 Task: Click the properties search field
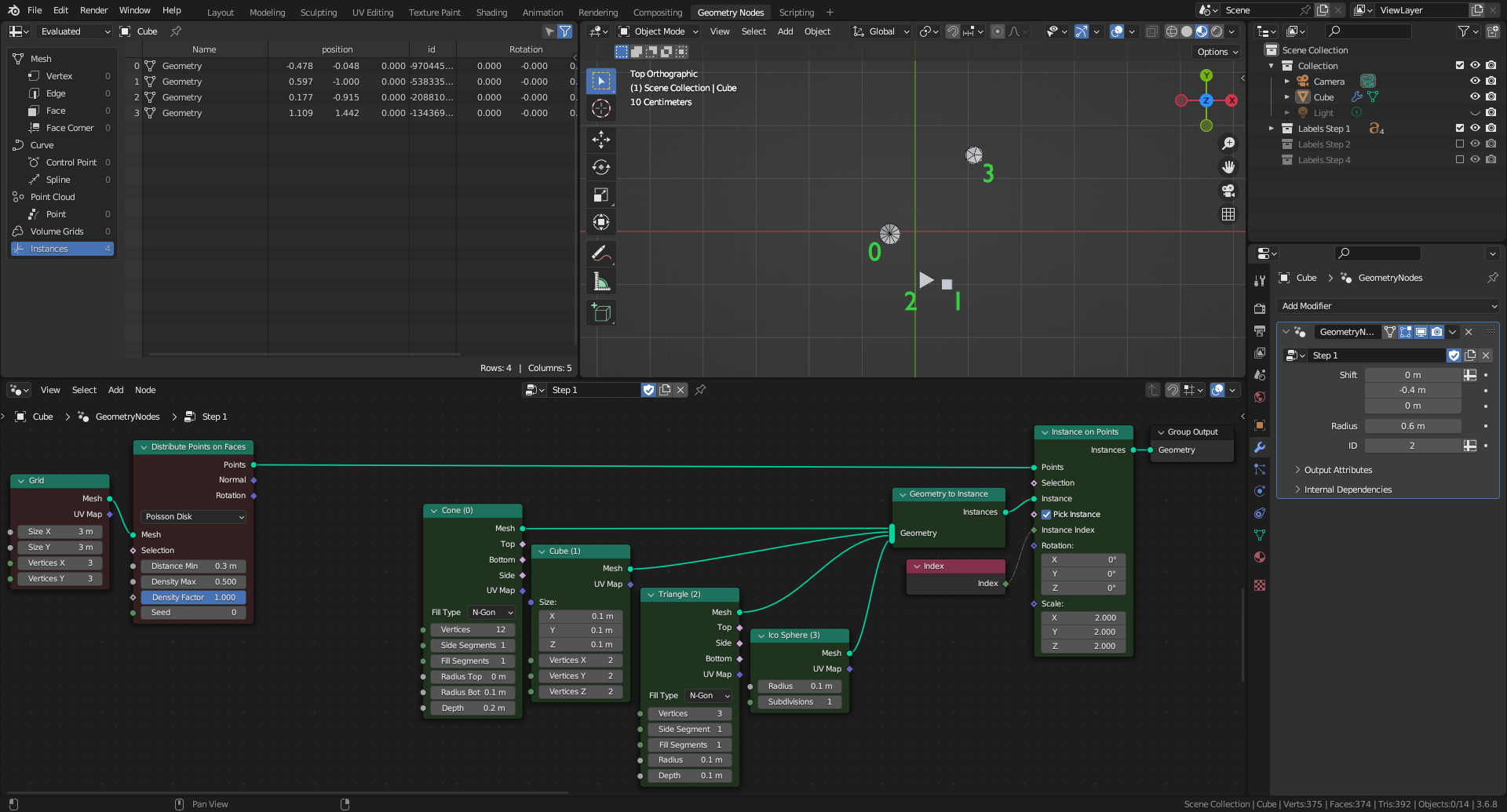(x=1378, y=253)
